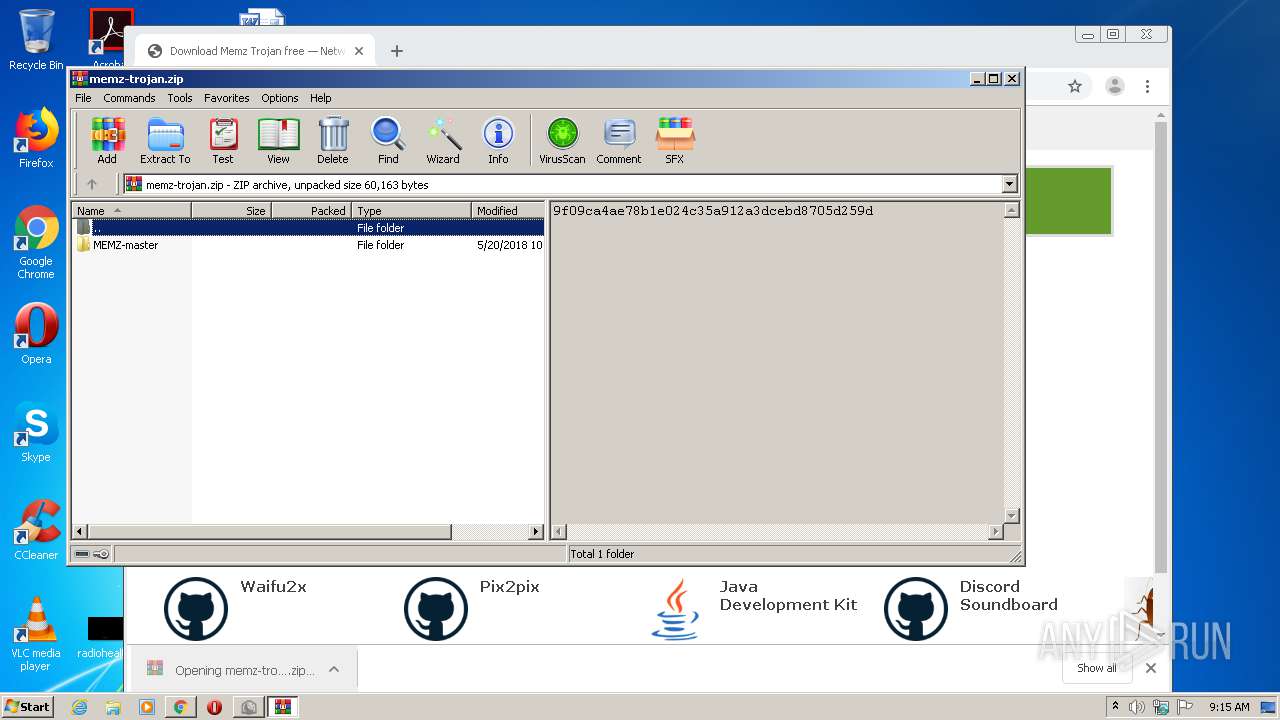Select the Firefox desktop shortcut
Screen dimensions: 1280x720
(x=36, y=139)
